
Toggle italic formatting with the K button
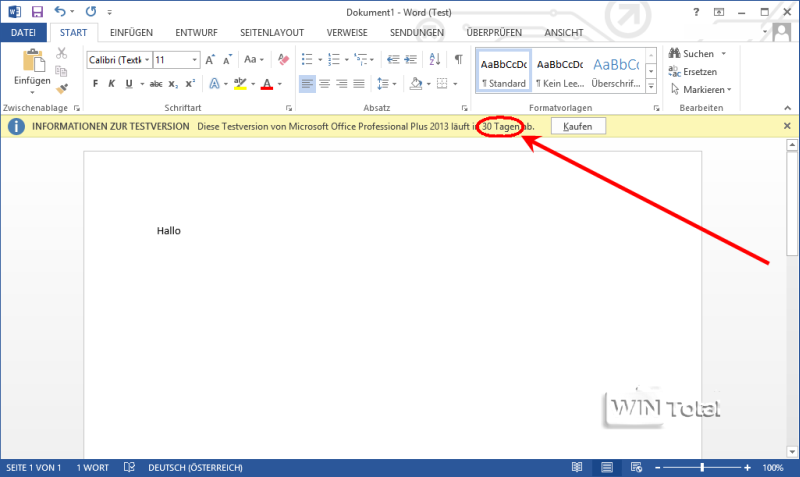(x=112, y=84)
